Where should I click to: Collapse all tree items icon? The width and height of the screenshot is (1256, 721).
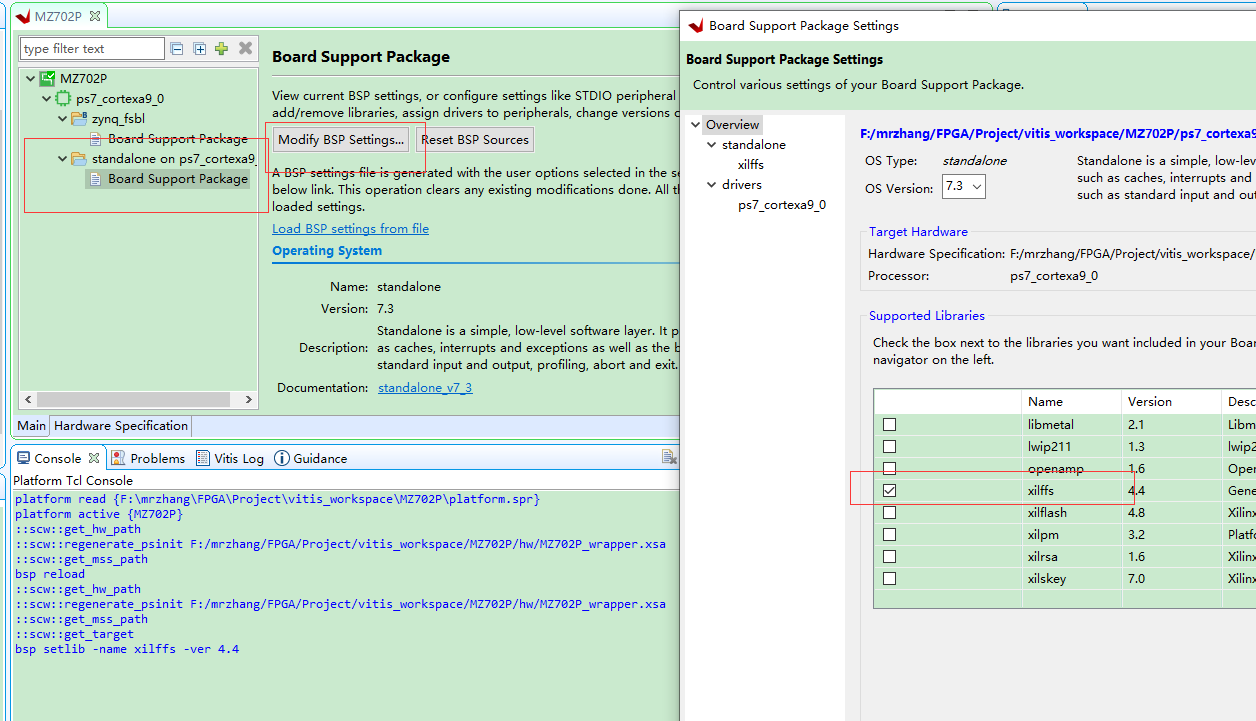point(177,48)
